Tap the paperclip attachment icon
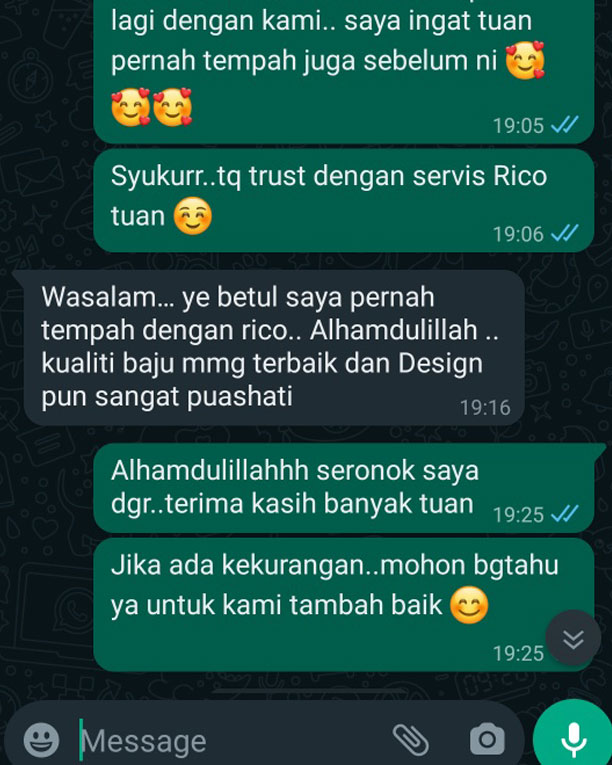Viewport: 612px width, 765px height. pyautogui.click(x=410, y=740)
